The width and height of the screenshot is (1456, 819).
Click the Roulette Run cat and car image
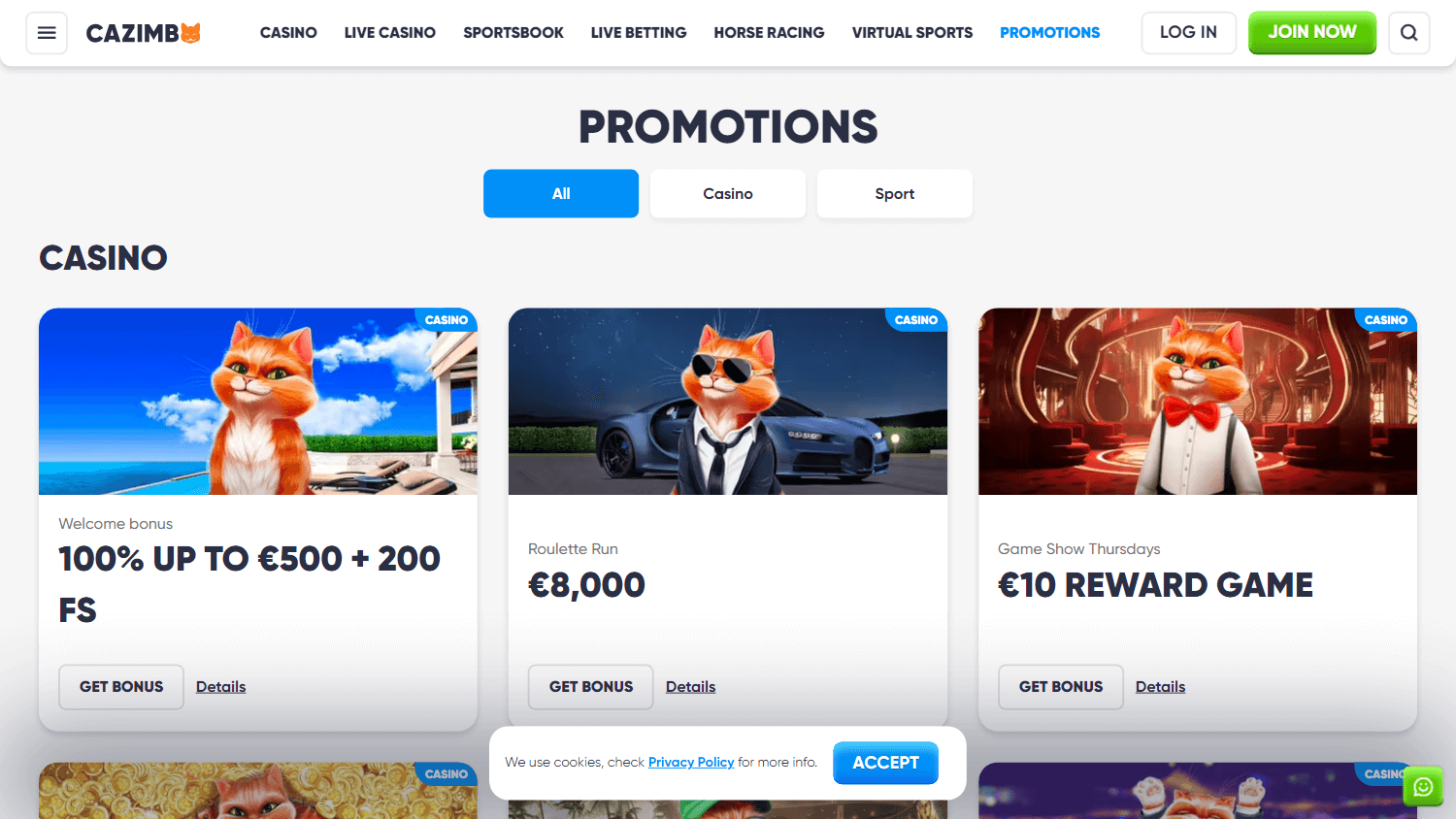728,402
